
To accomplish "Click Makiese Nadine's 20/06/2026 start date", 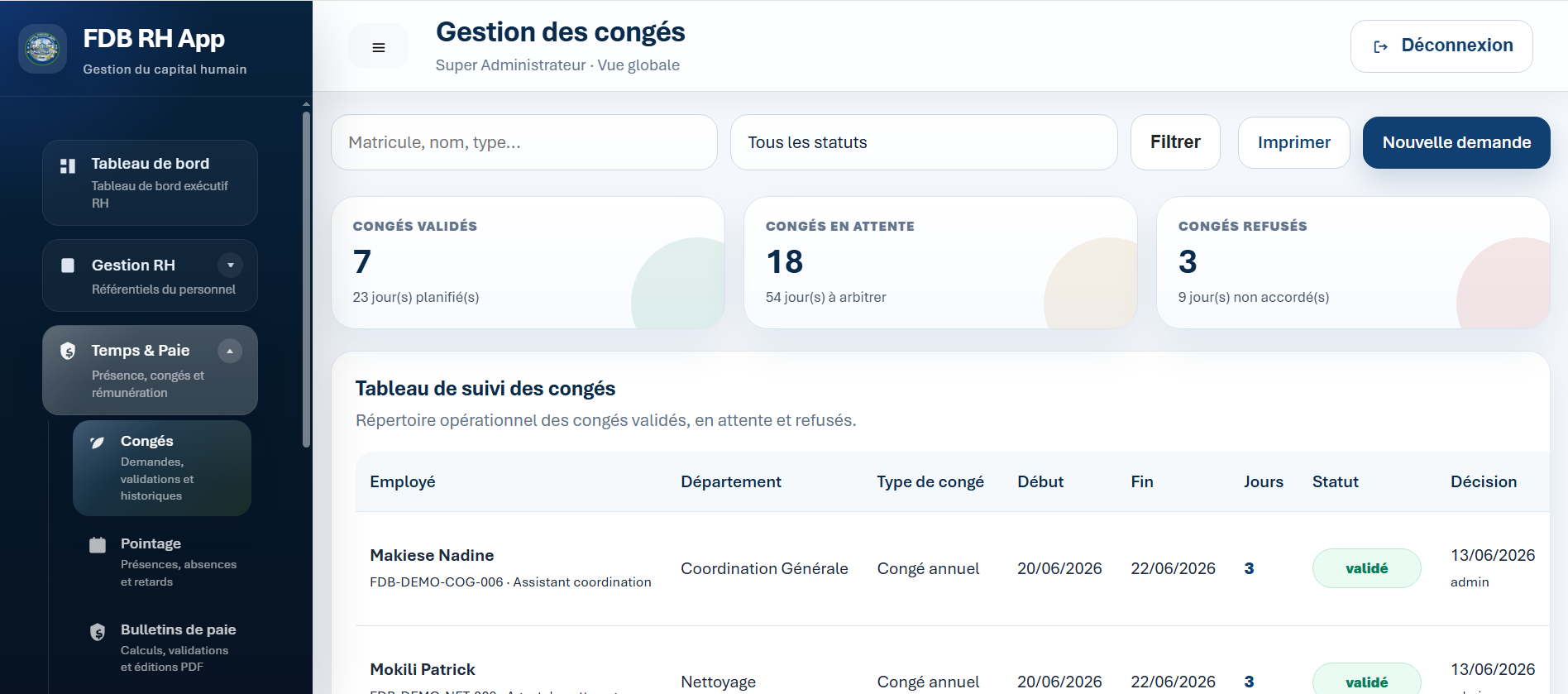I will 1059,568.
